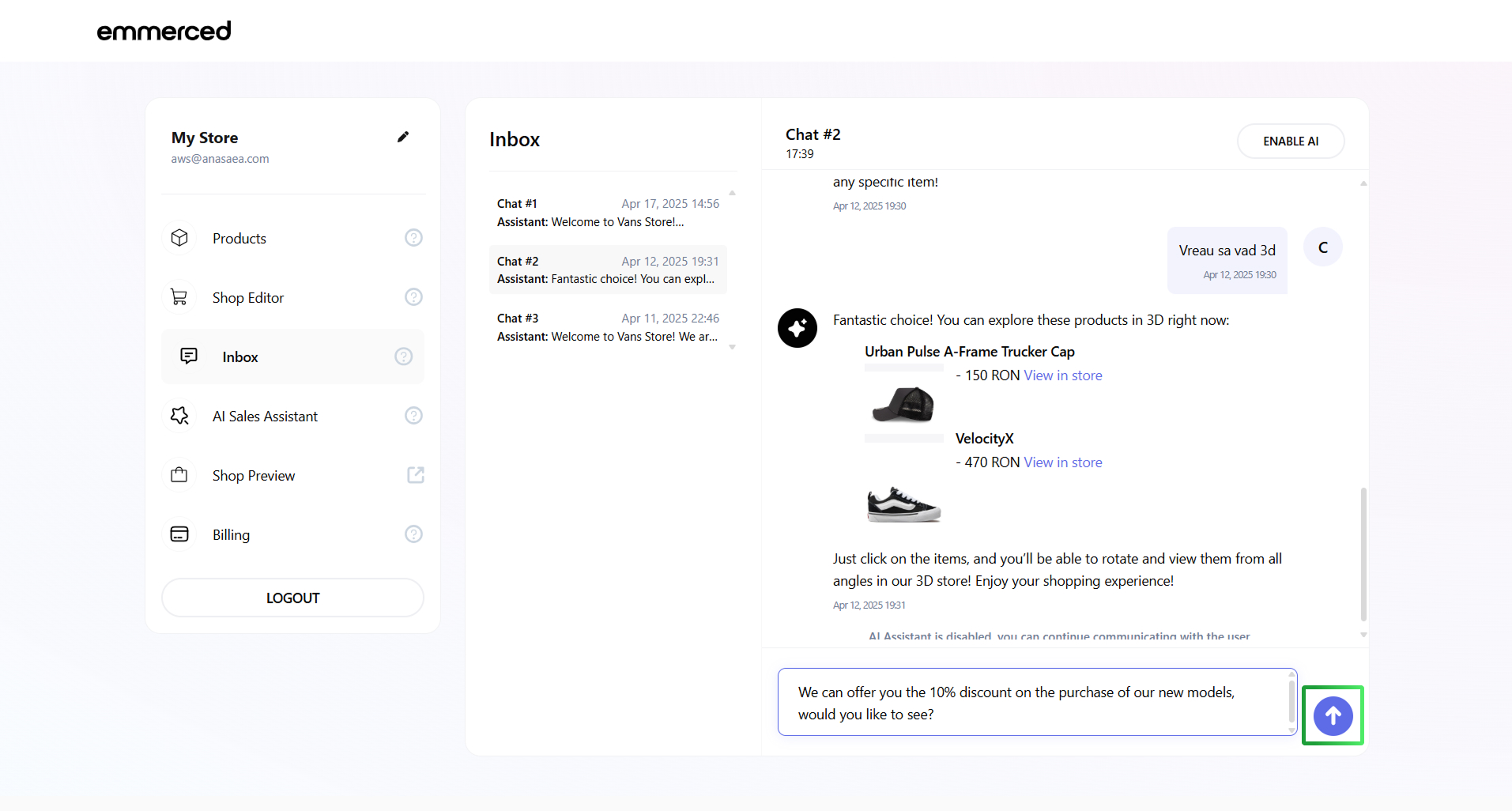Click the help icon beside AI Sales Assistant
This screenshot has height=811, width=1512.
[413, 416]
